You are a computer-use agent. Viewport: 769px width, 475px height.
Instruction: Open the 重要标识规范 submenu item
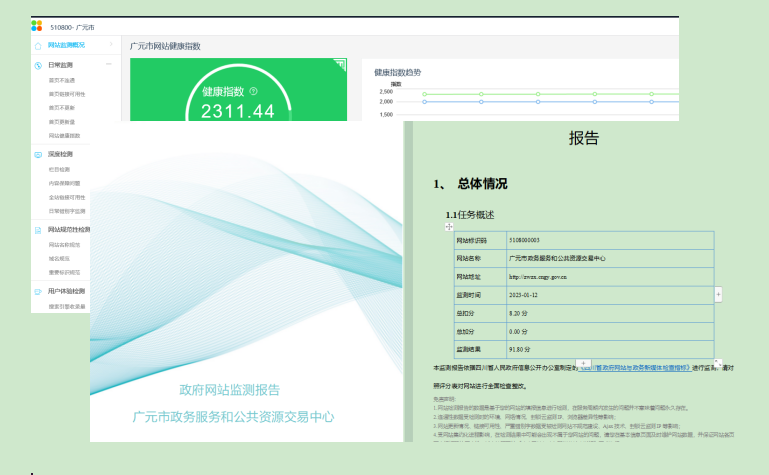pyautogui.click(x=64, y=273)
